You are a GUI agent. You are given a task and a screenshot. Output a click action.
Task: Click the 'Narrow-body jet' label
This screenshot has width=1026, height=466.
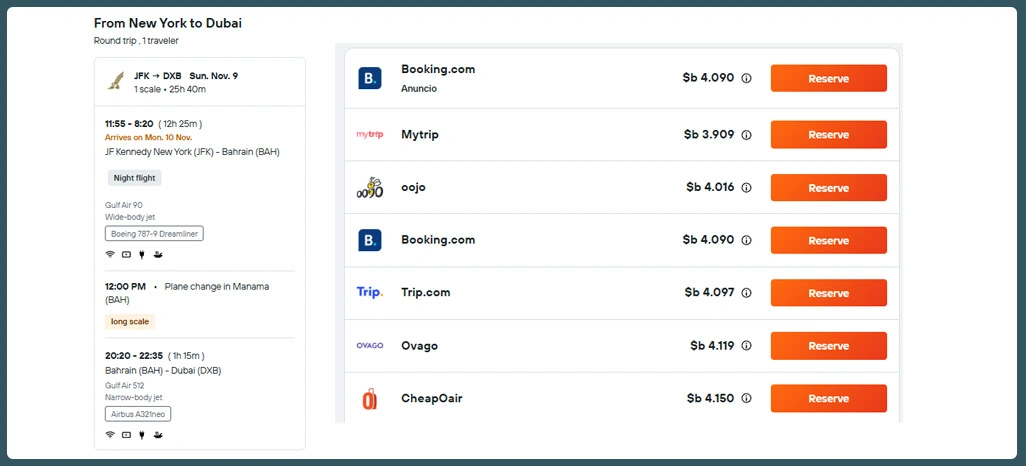pos(133,397)
